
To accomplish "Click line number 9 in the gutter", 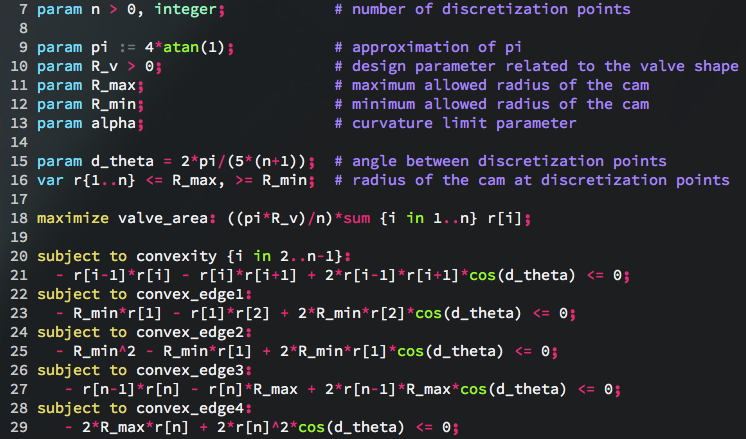I will [x=23, y=48].
